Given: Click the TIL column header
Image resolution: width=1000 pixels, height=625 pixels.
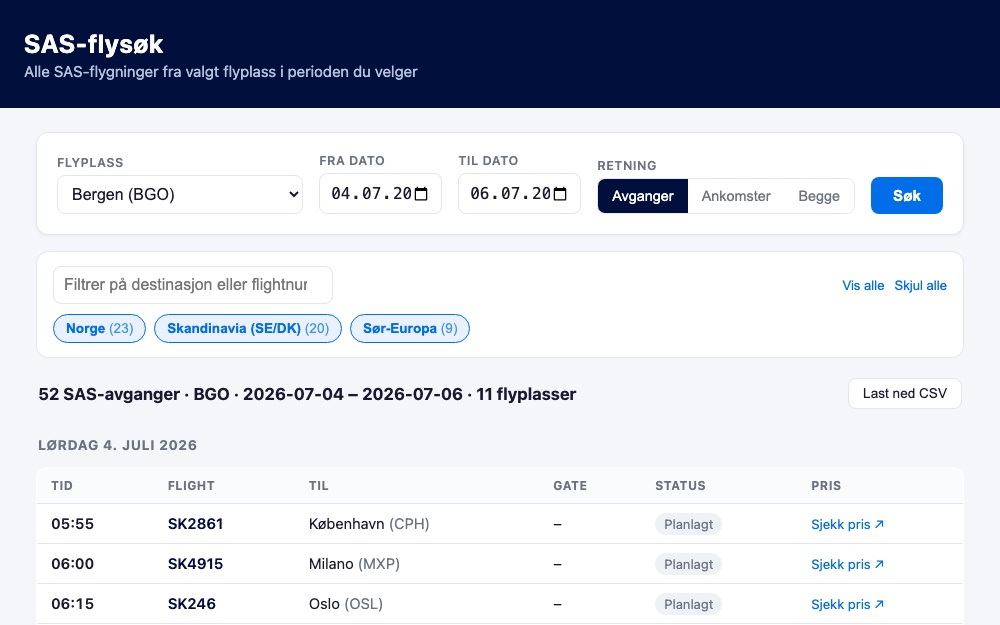Looking at the screenshot, I should point(318,486).
